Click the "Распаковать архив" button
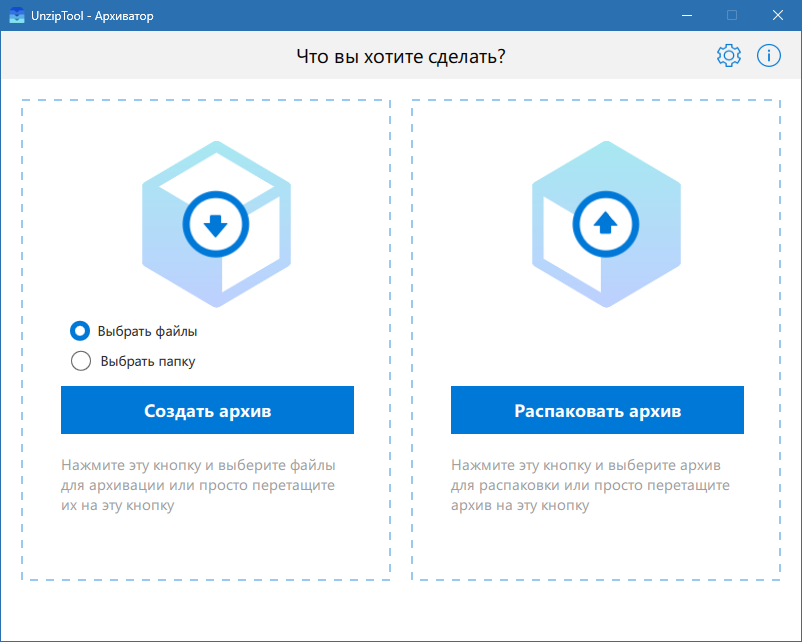The image size is (802, 642). [x=597, y=409]
